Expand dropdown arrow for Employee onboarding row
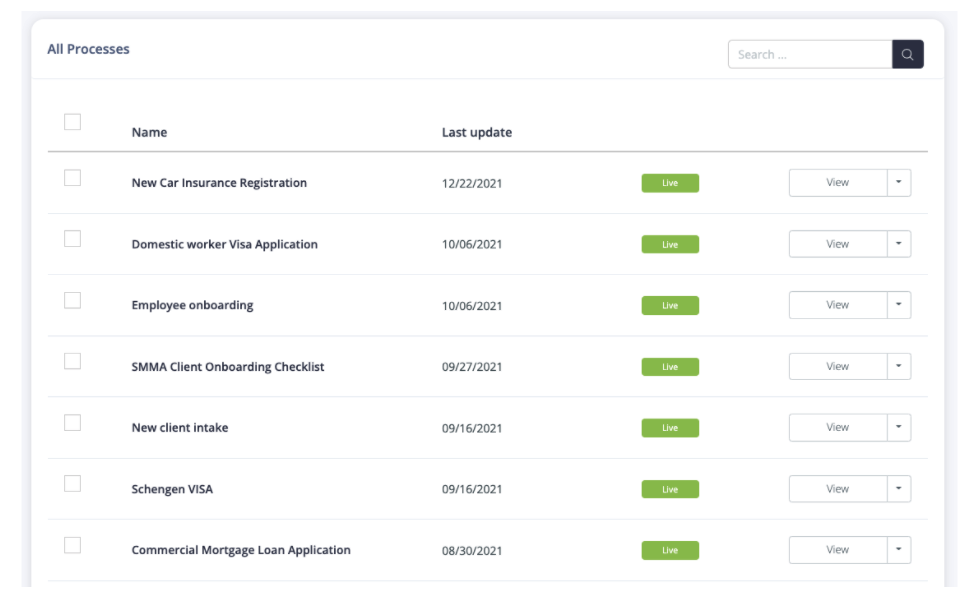Screen dimensions: 966x603 tap(899, 305)
